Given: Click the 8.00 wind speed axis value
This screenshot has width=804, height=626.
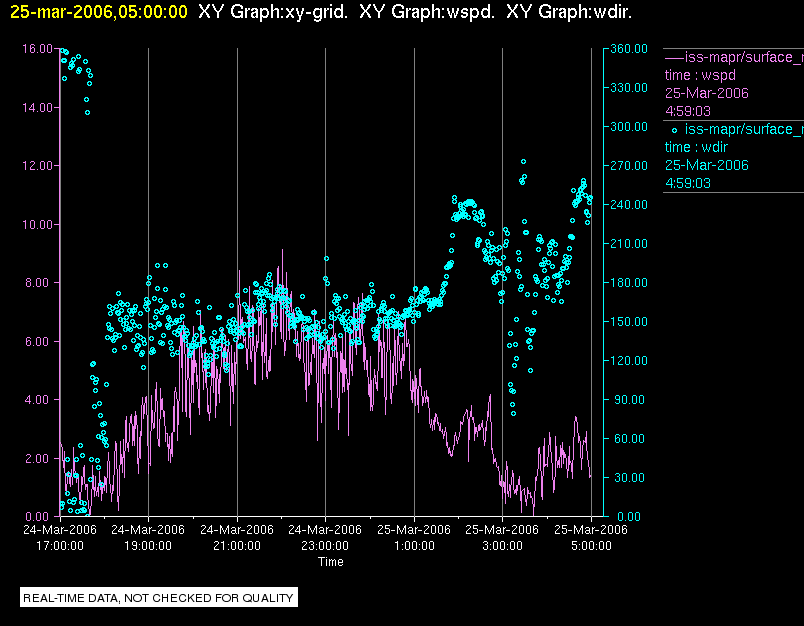Looking at the screenshot, I should click(38, 283).
